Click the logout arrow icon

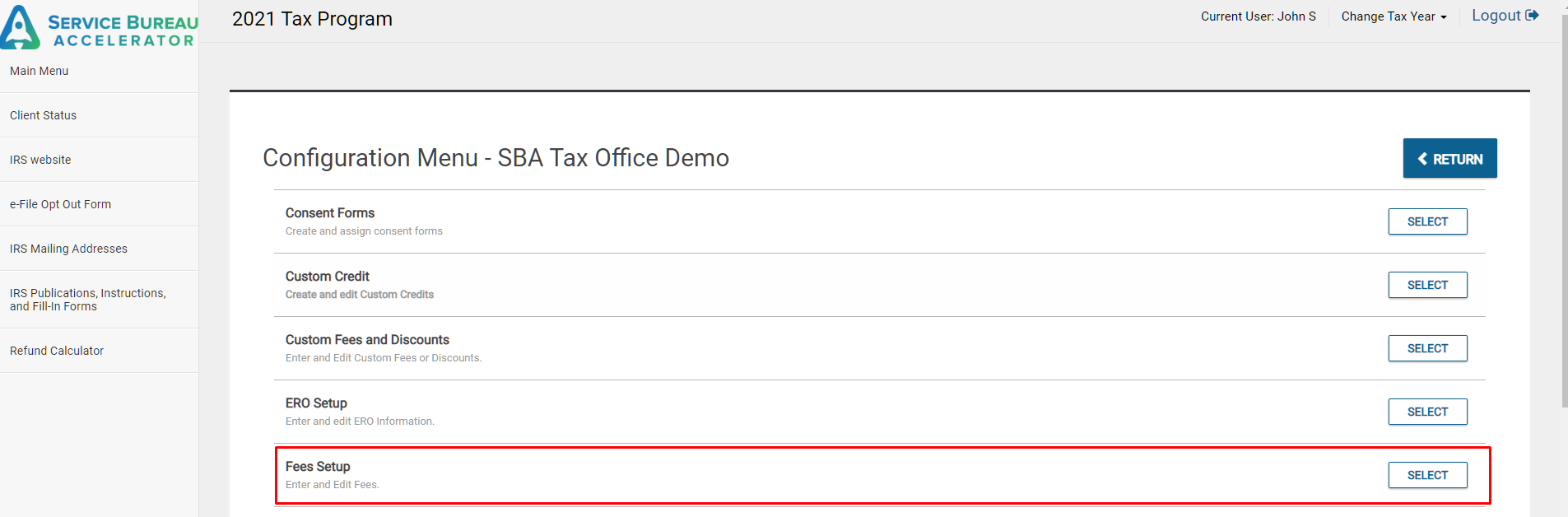[1532, 16]
